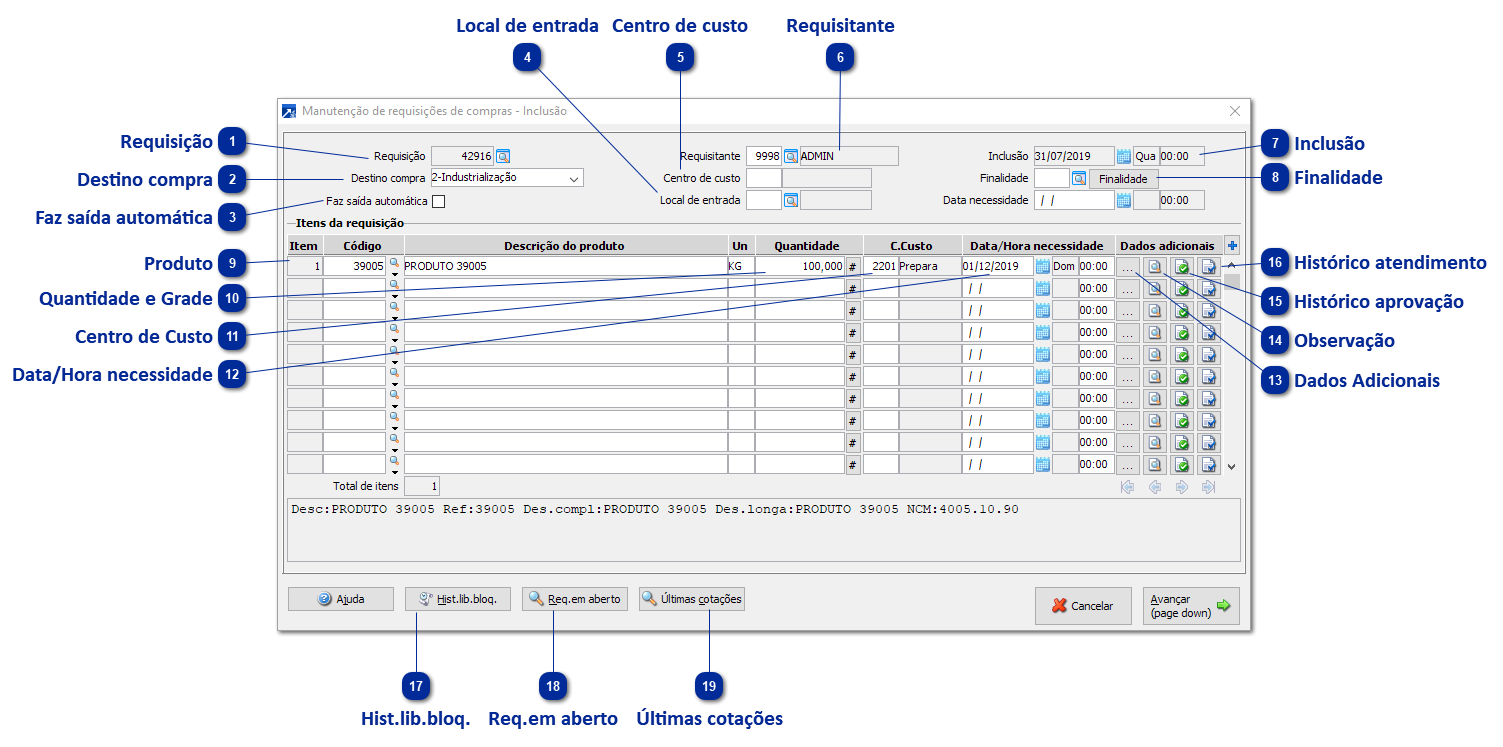Click the weekday cell Qua
1503x747 pixels.
point(1145,156)
